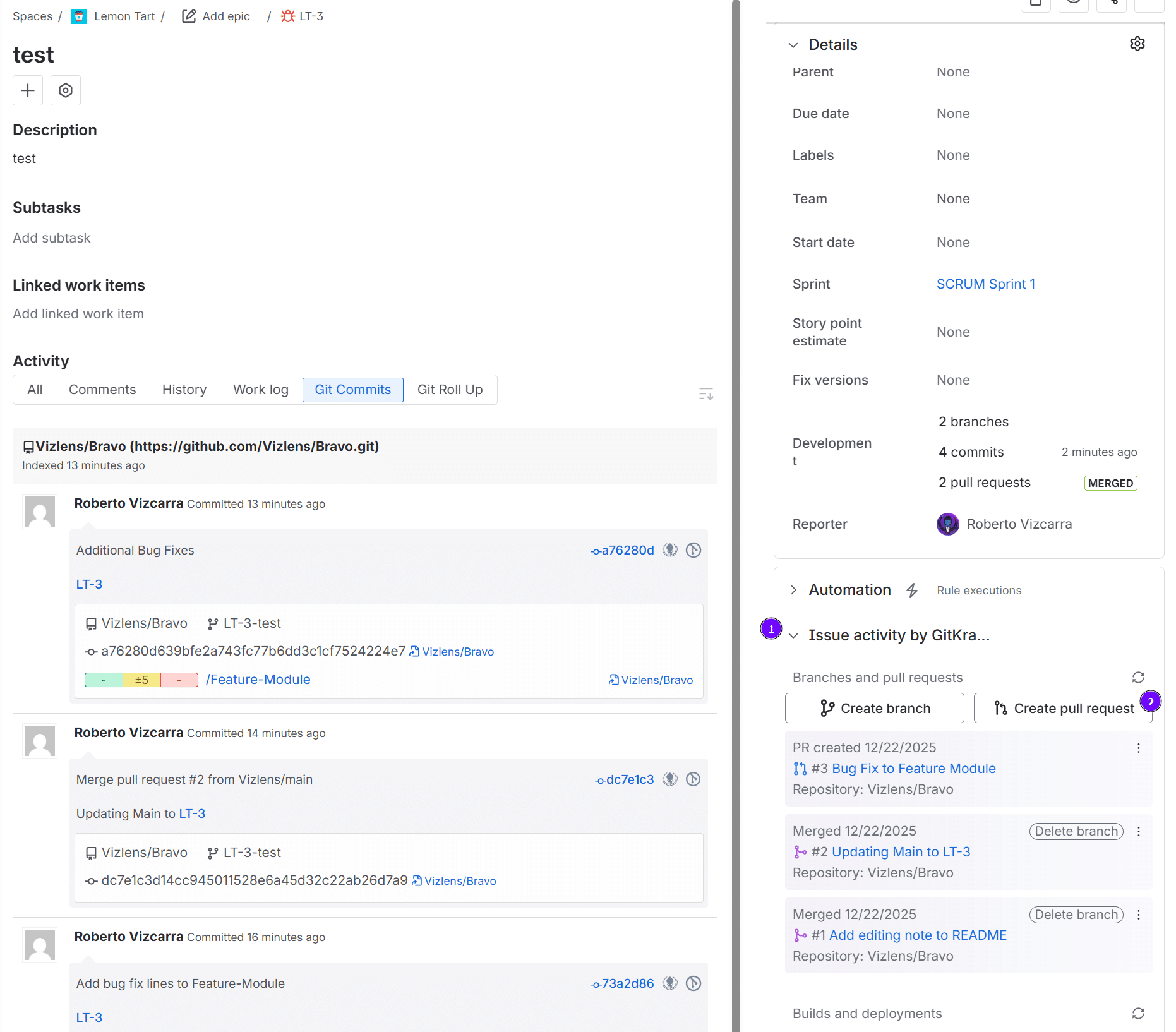Collapse the Details section

pyautogui.click(x=793, y=45)
